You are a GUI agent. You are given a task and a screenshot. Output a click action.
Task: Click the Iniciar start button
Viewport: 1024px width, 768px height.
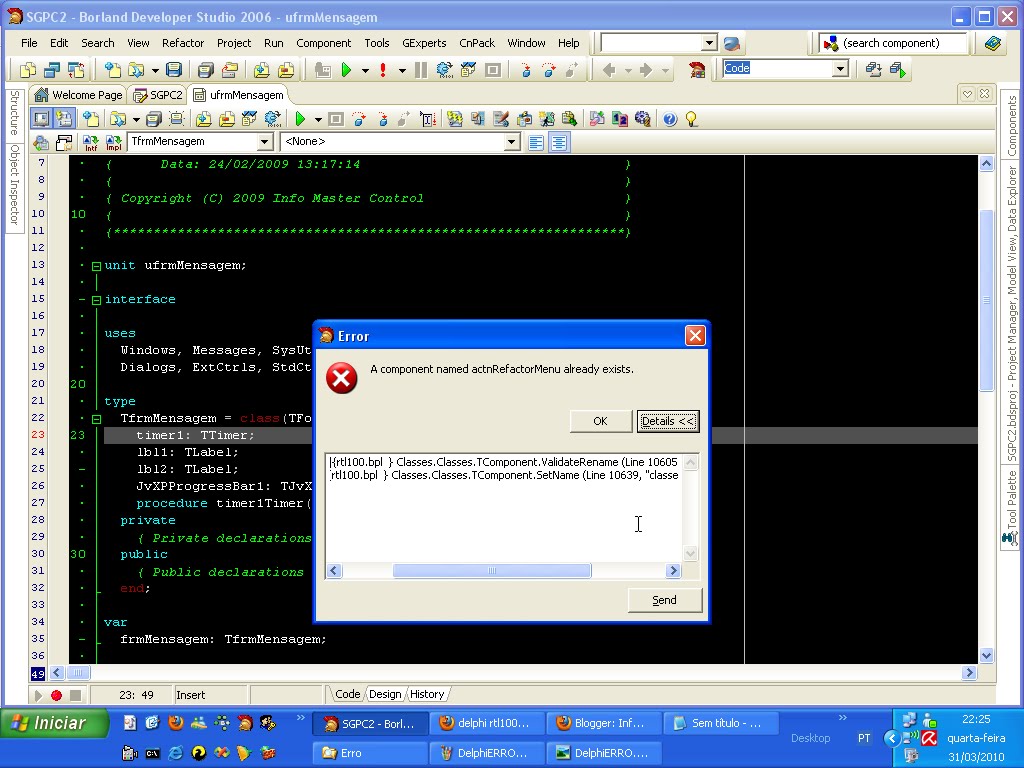click(54, 723)
